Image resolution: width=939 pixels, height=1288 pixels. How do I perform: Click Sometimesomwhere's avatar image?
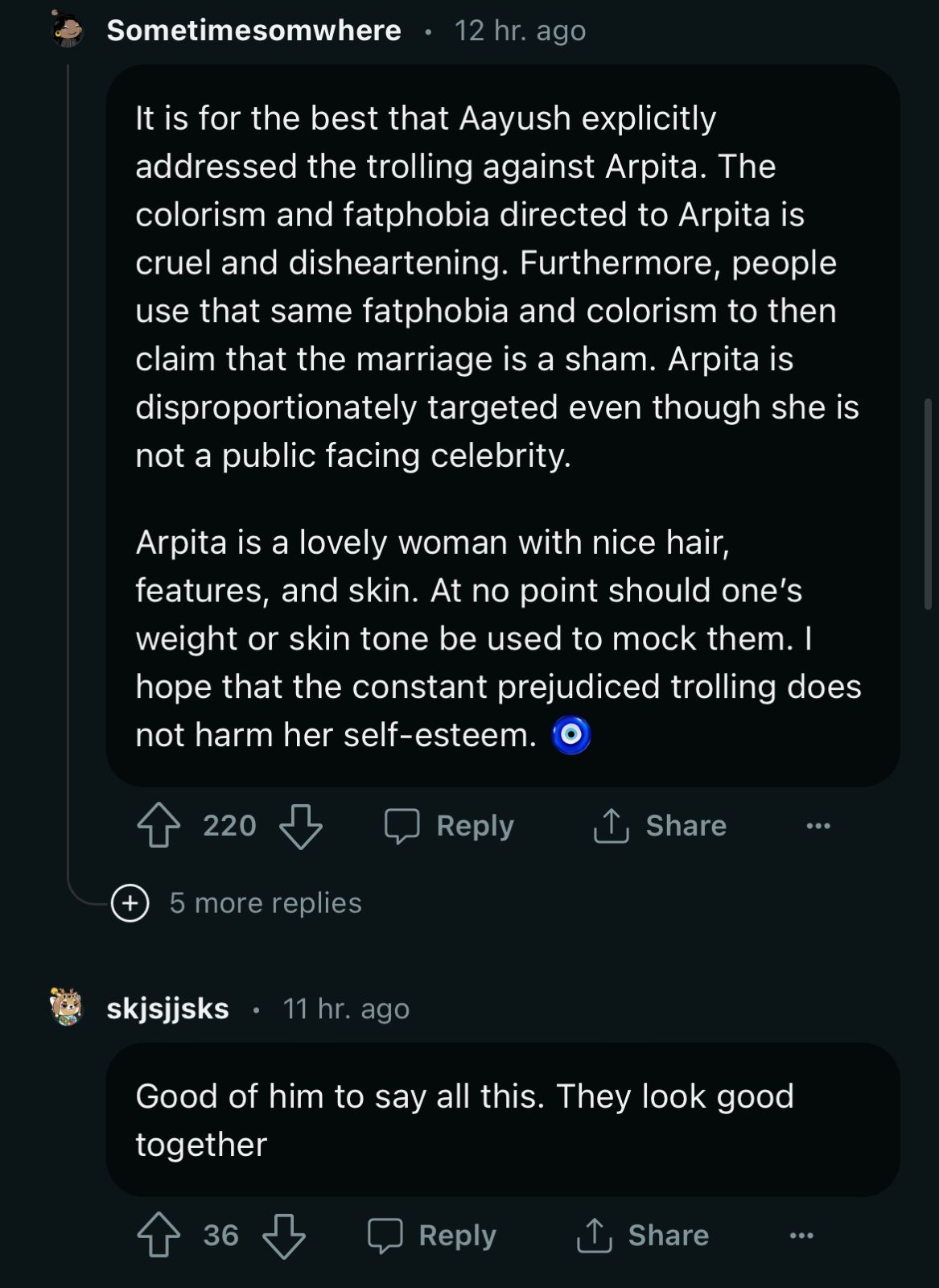pyautogui.click(x=68, y=31)
